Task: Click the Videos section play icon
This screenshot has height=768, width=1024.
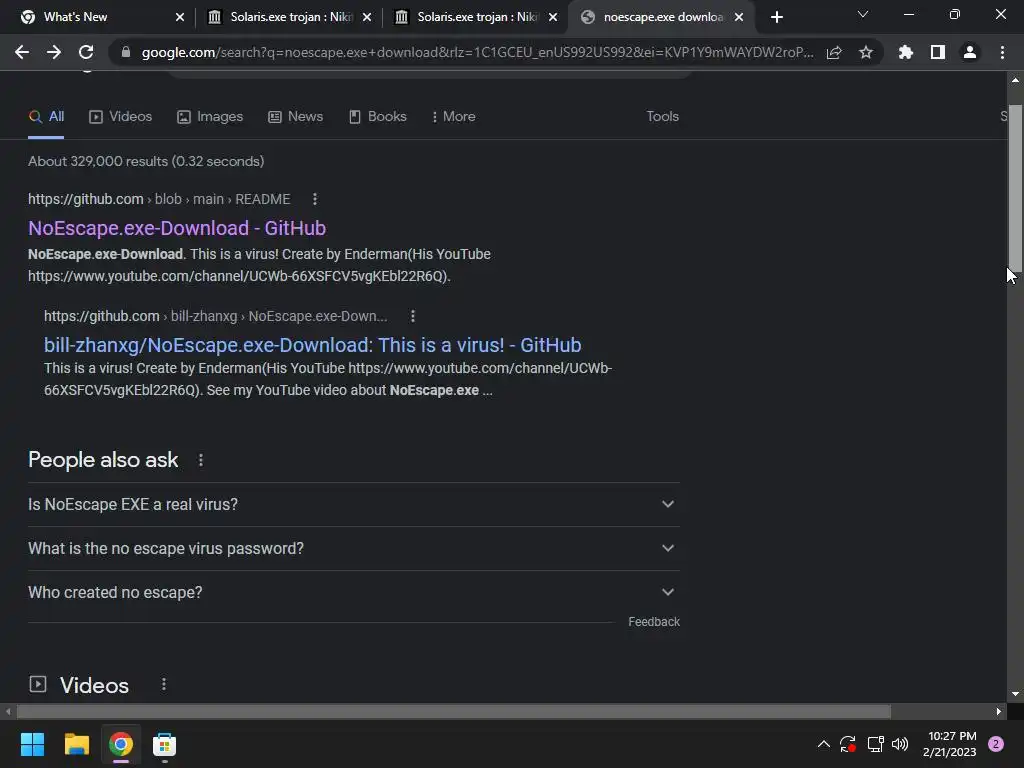Action: coord(38,684)
